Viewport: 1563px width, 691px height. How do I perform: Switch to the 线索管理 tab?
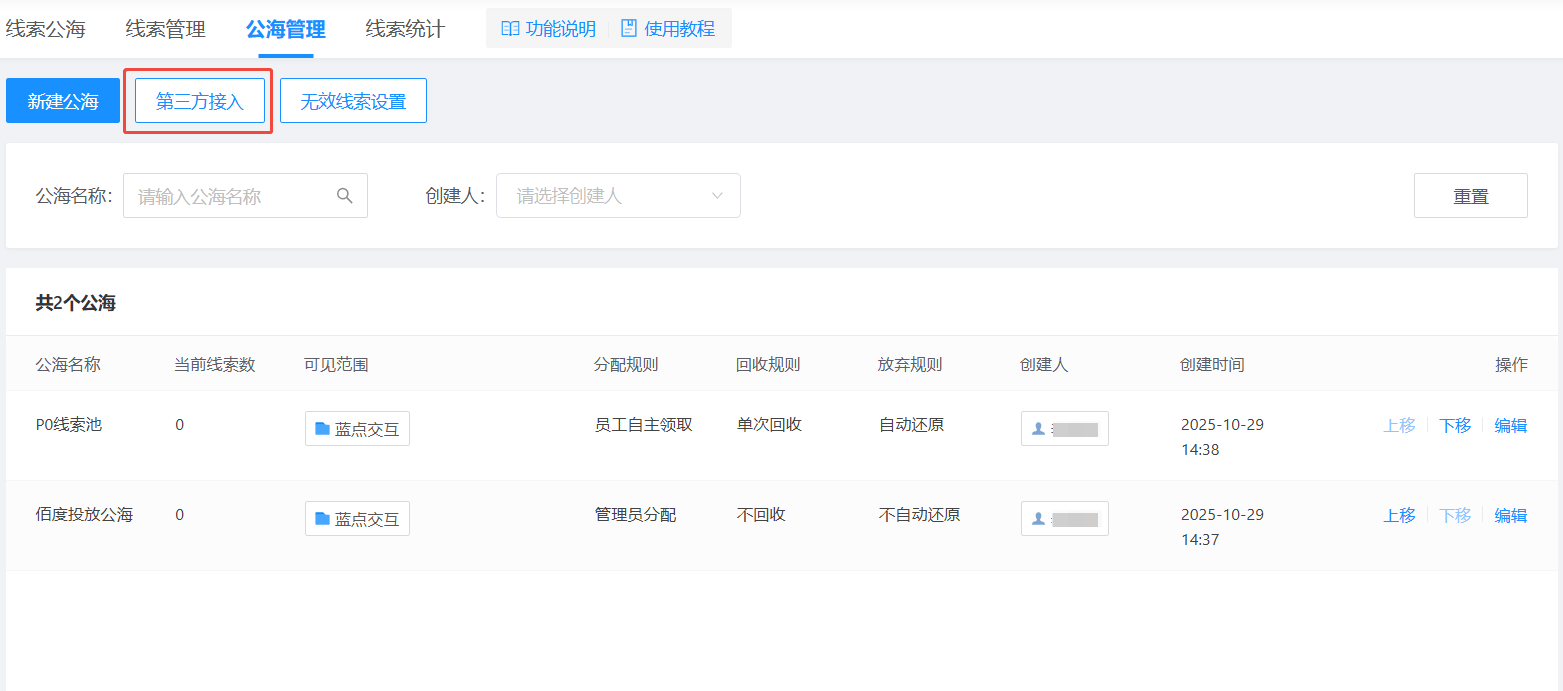coord(165,29)
